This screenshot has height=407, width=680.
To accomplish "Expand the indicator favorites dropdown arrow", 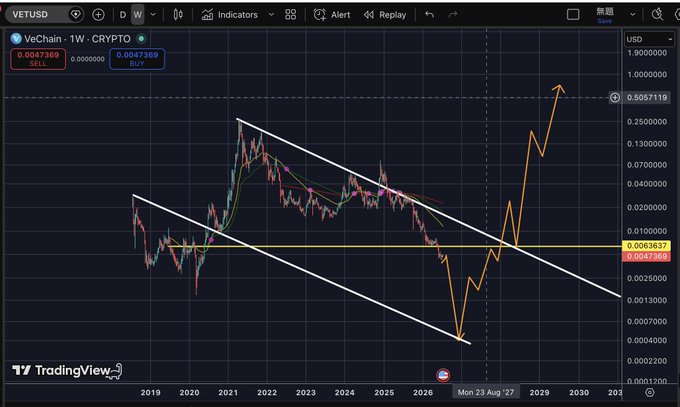I will click(271, 15).
